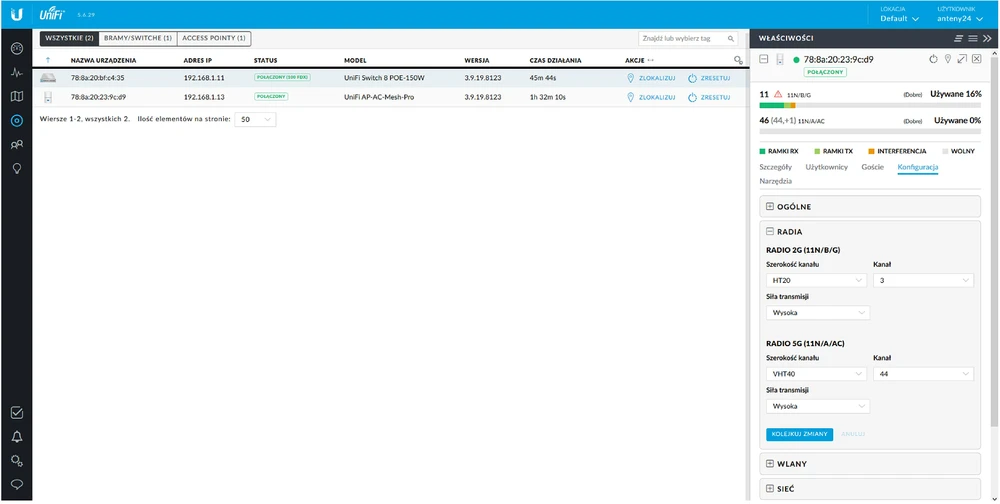The width and height of the screenshot is (1000, 504).
Task: Open the 2G Kanał dropdown showing 3
Action: [923, 281]
